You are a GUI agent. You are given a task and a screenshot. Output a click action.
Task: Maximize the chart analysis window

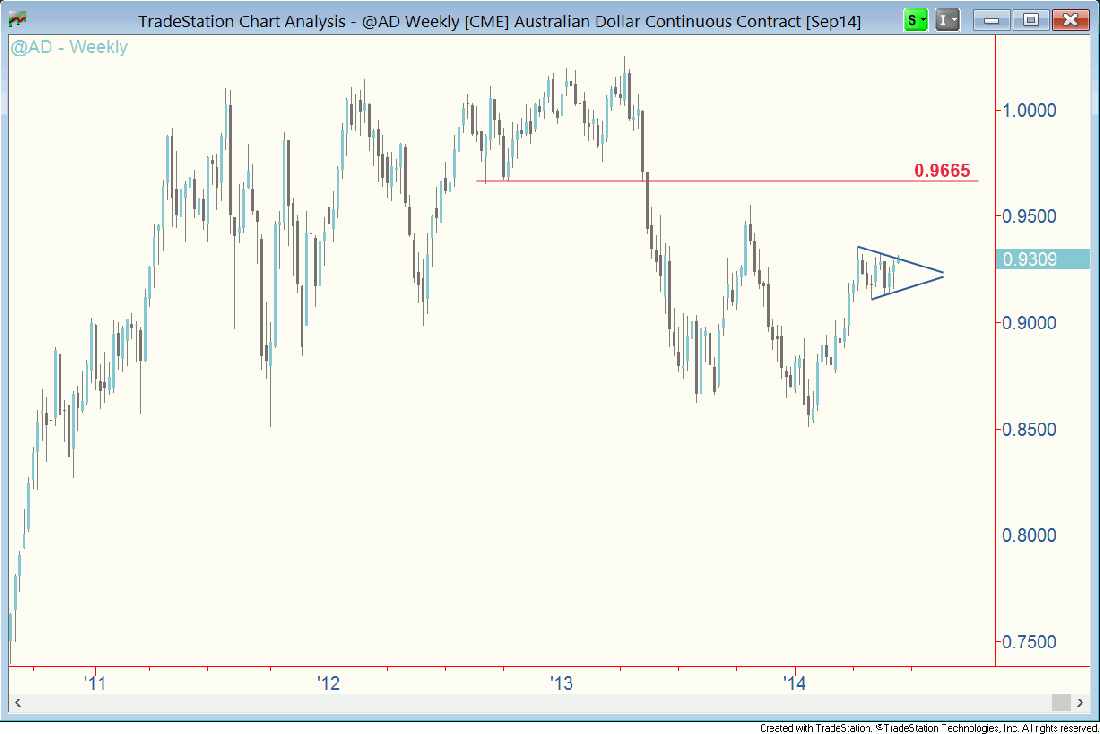click(x=1030, y=19)
